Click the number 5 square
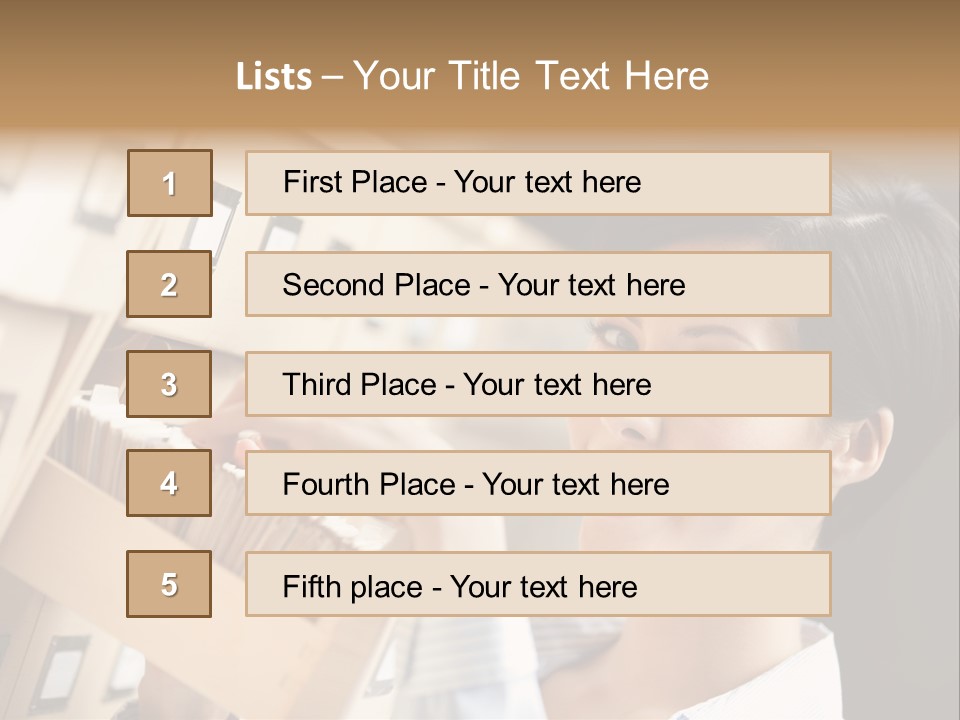The width and height of the screenshot is (960, 720). click(x=169, y=584)
